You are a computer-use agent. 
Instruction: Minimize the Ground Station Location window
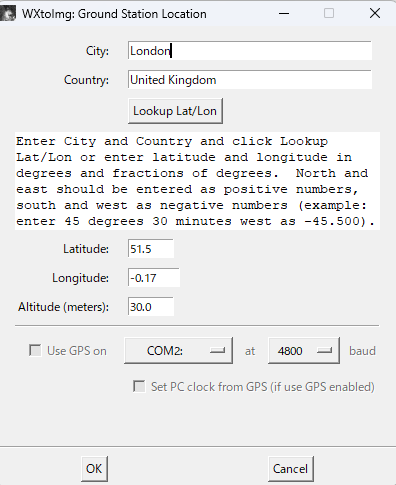(x=284, y=13)
